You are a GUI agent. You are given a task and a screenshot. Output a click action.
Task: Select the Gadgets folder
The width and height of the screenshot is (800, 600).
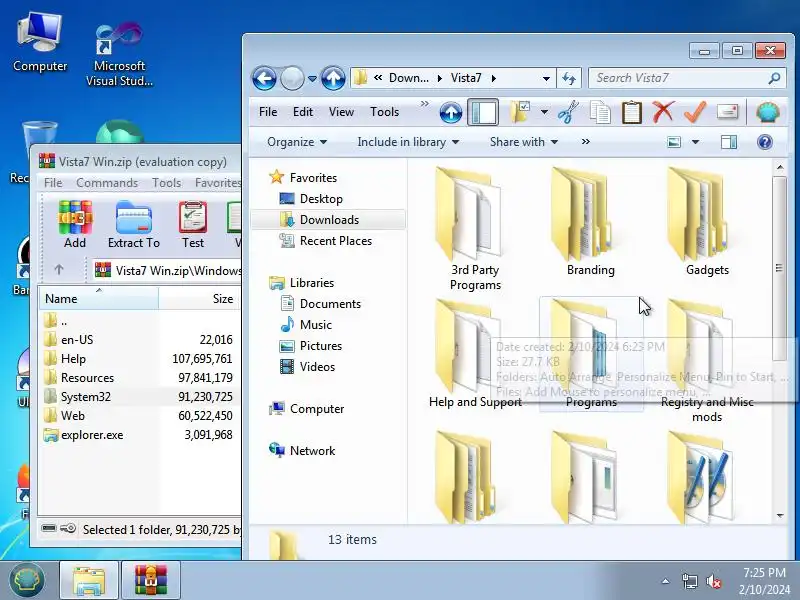pyautogui.click(x=707, y=222)
